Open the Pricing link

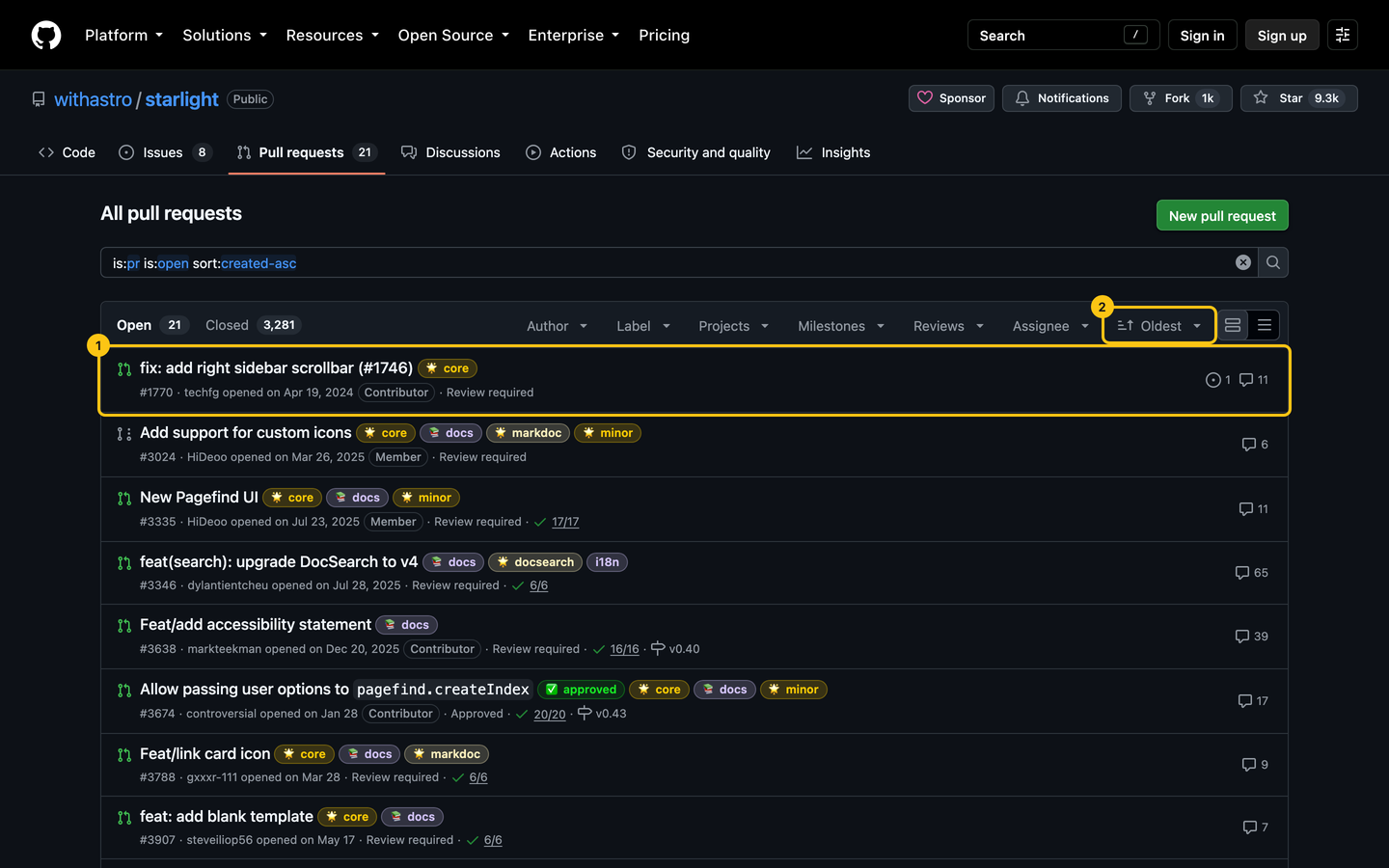(664, 36)
